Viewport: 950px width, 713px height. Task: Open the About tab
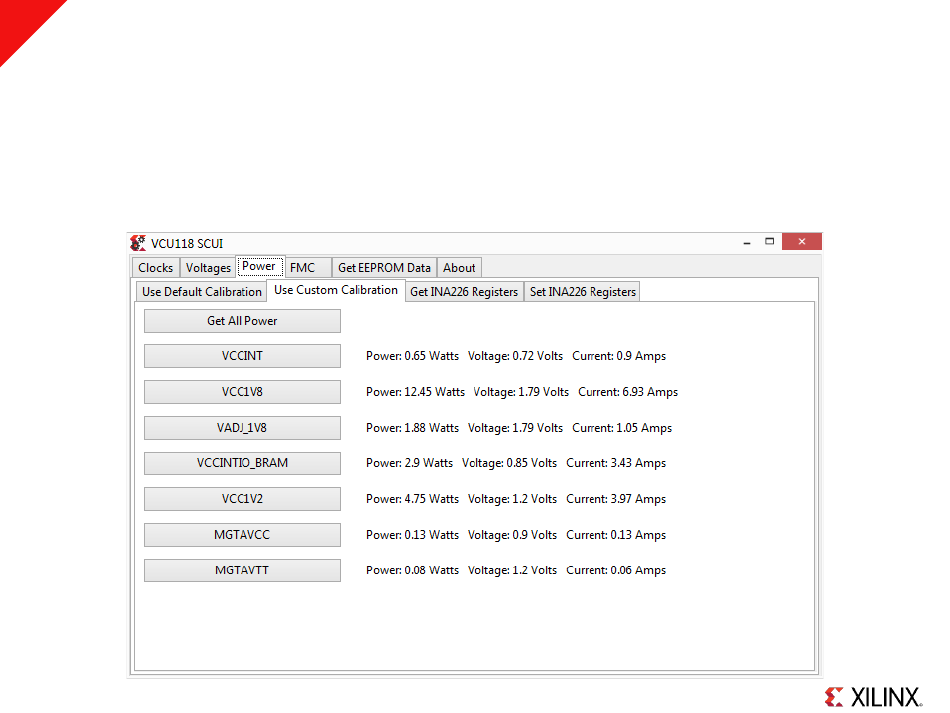coord(459,268)
